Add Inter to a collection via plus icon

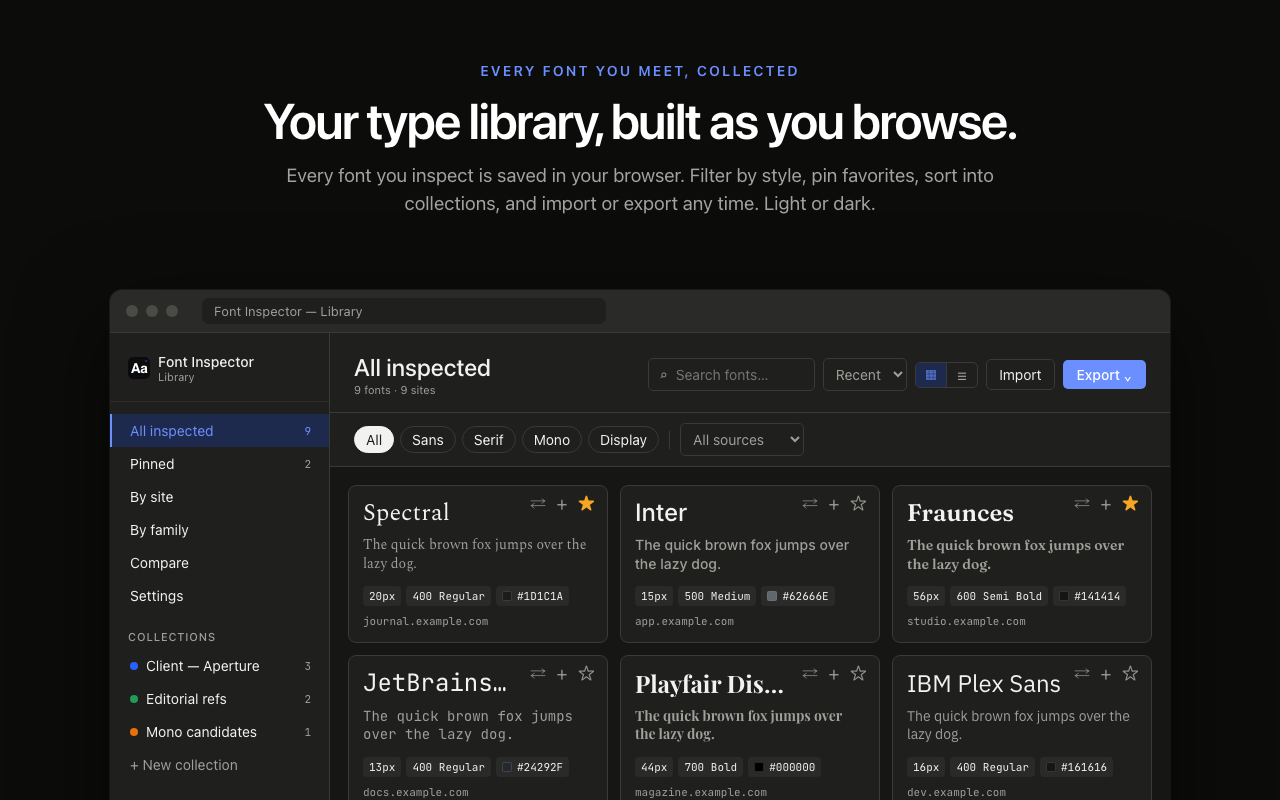click(834, 504)
